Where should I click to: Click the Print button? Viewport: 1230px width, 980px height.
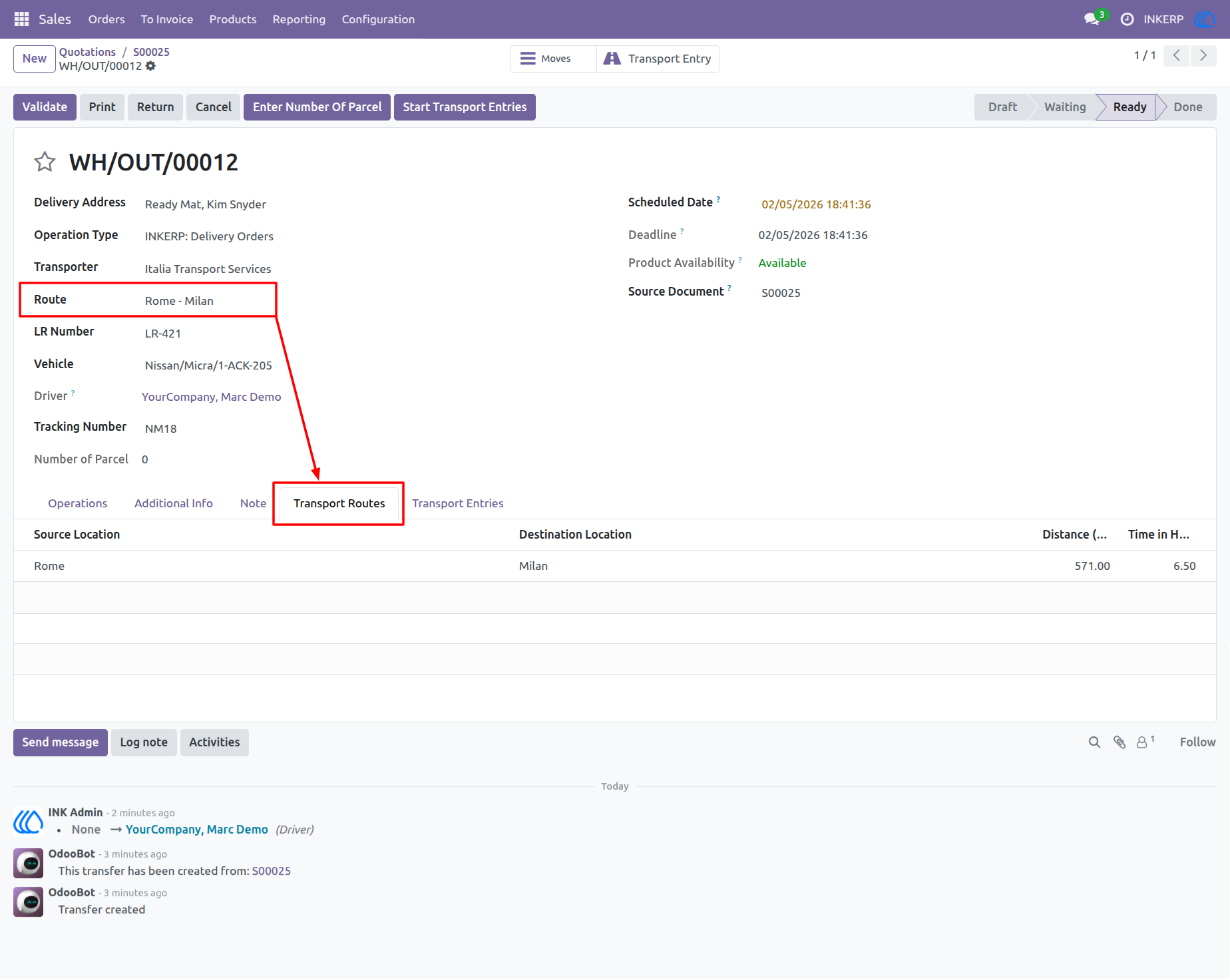tap(102, 107)
